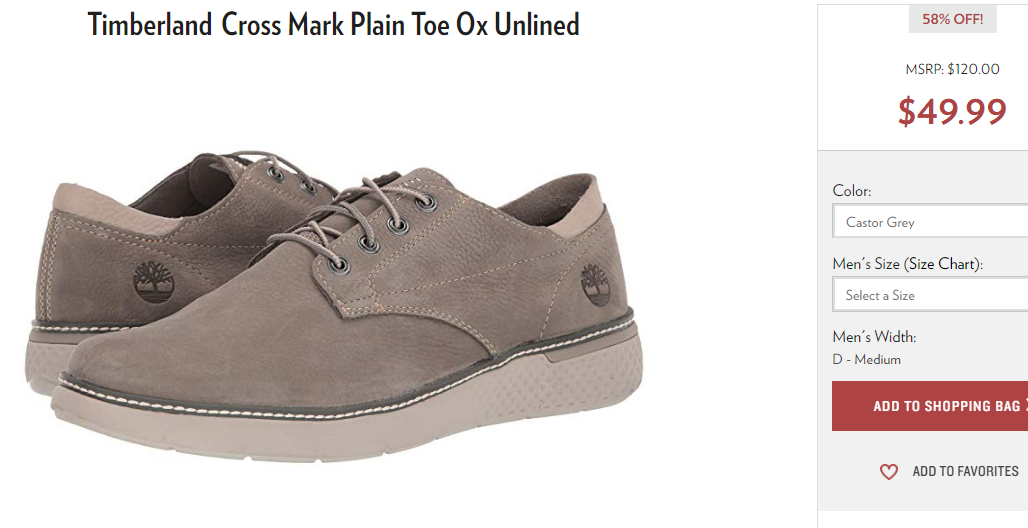The image size is (1028, 528).
Task: Open the Castor Grey color dropdown
Action: coord(930,222)
